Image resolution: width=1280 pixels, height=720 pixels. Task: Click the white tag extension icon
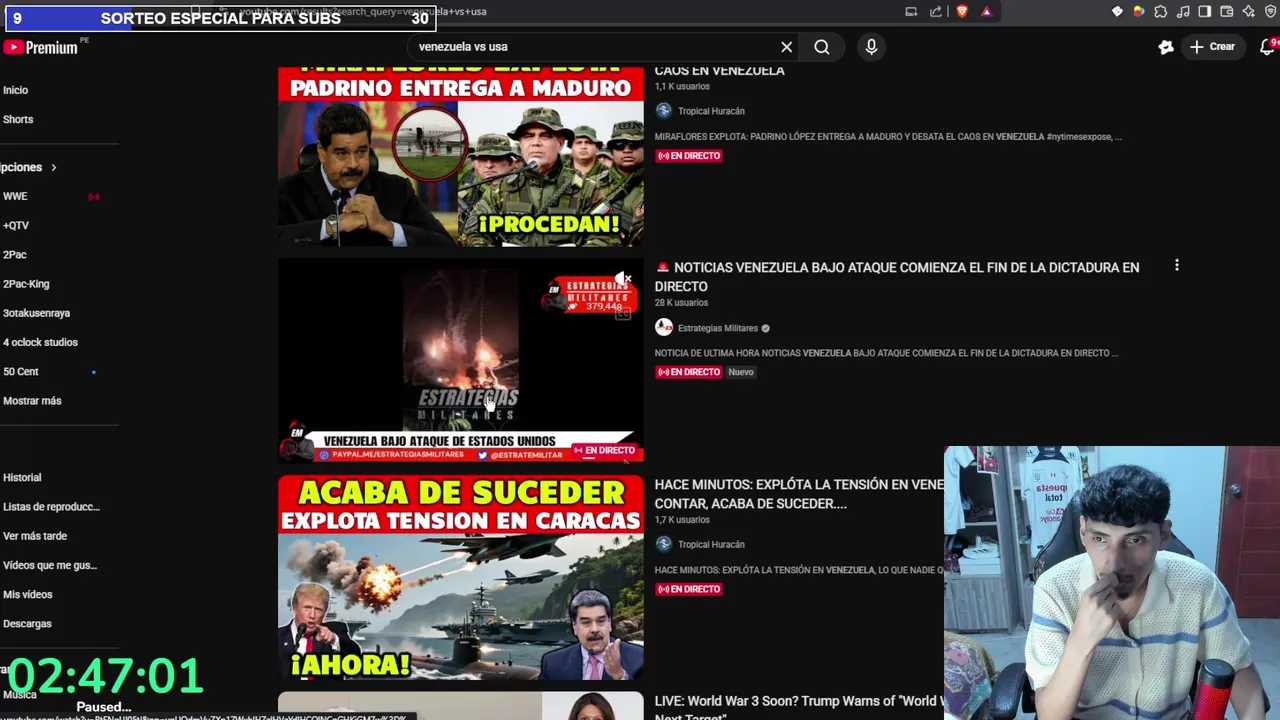(1117, 12)
